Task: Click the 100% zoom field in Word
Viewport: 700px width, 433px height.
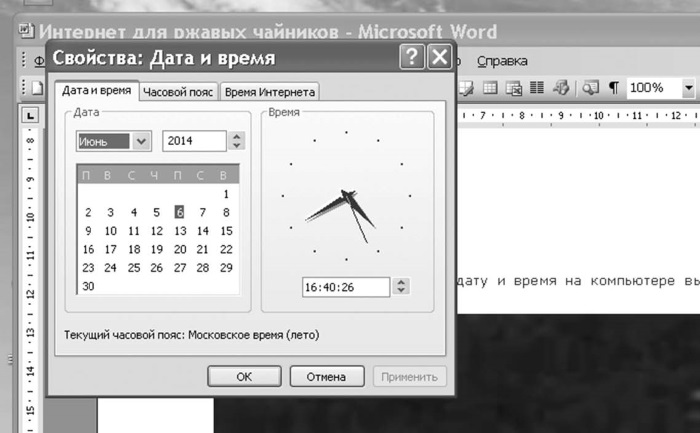Action: 654,87
